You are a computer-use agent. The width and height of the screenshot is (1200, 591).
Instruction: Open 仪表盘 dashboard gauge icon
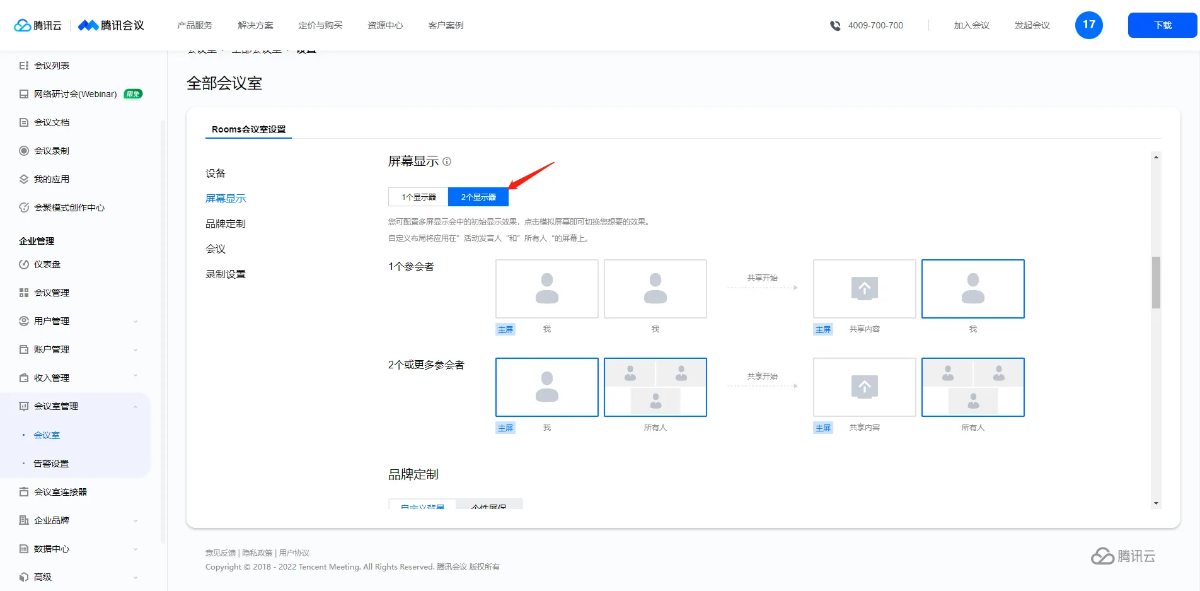(x=24, y=265)
